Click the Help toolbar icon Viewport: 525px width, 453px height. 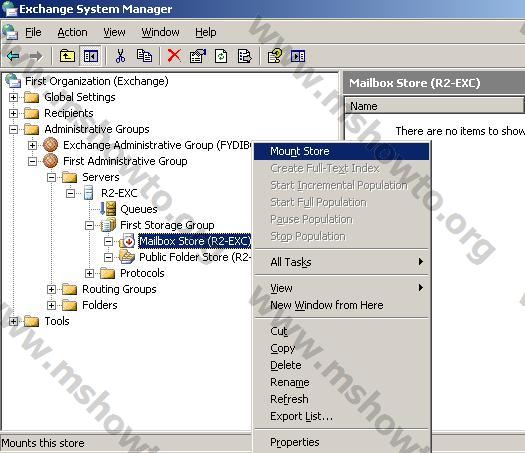(x=275, y=56)
